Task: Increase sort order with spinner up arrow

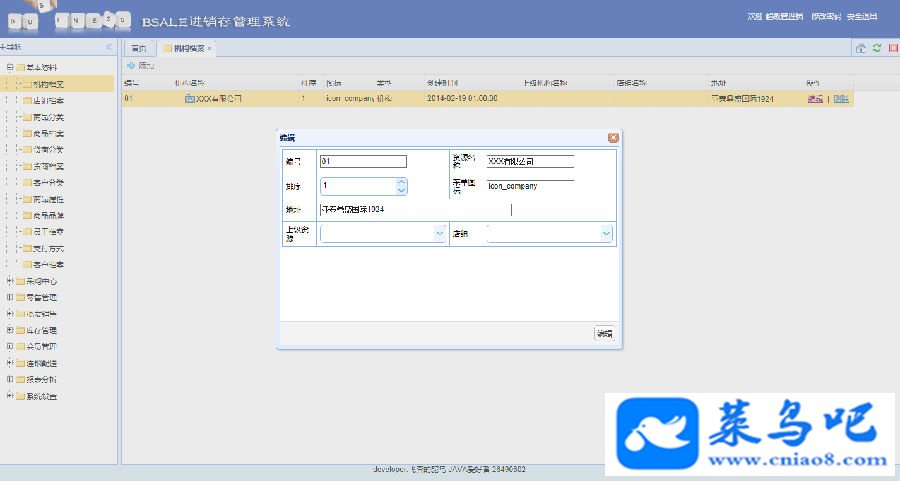Action: coord(401,182)
